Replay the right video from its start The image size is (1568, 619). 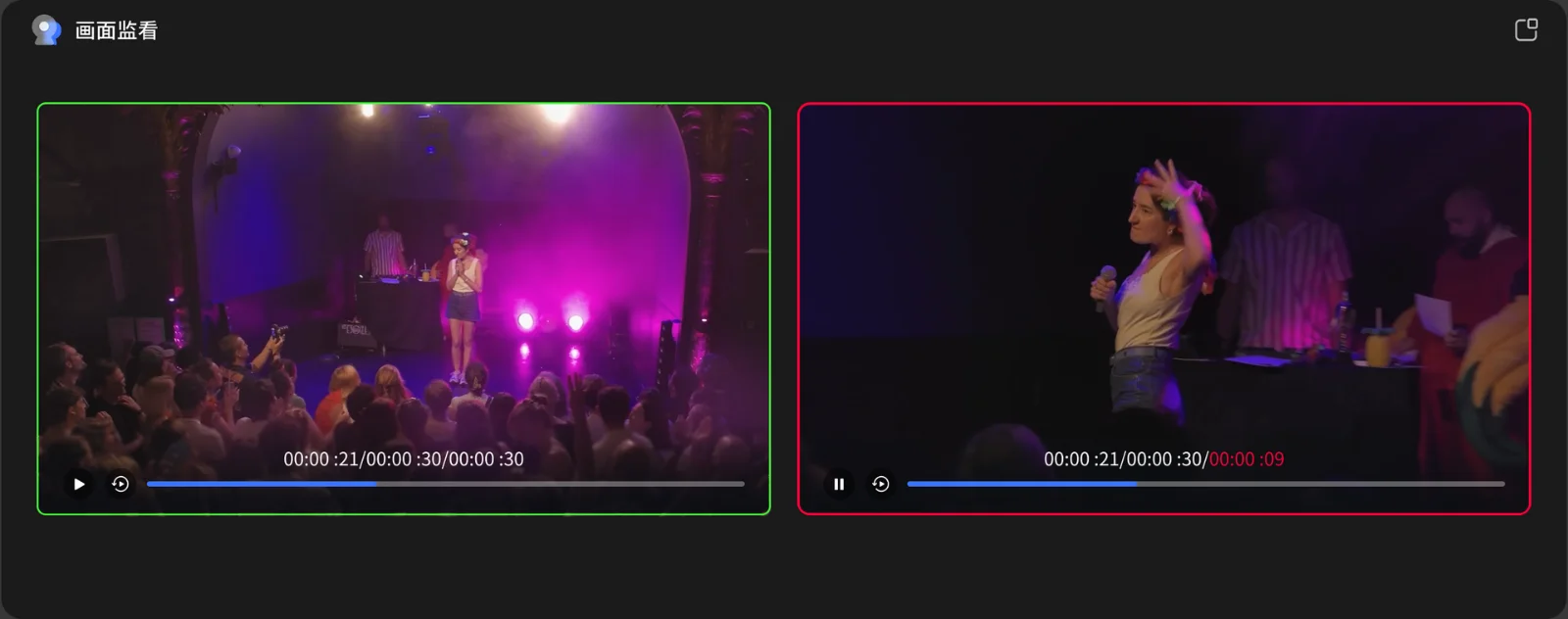point(881,484)
